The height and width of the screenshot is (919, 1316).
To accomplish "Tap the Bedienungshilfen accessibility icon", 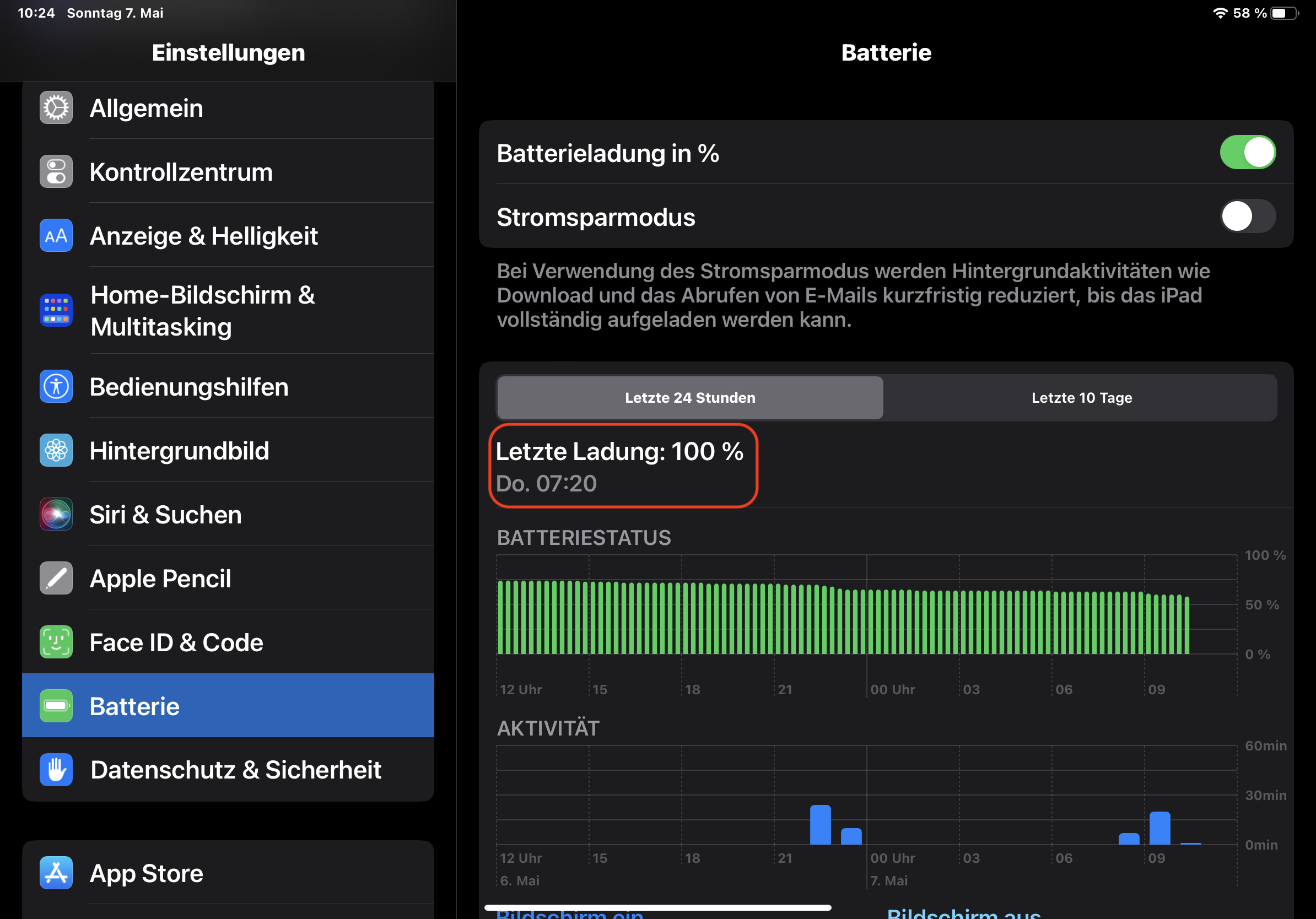I will [56, 387].
